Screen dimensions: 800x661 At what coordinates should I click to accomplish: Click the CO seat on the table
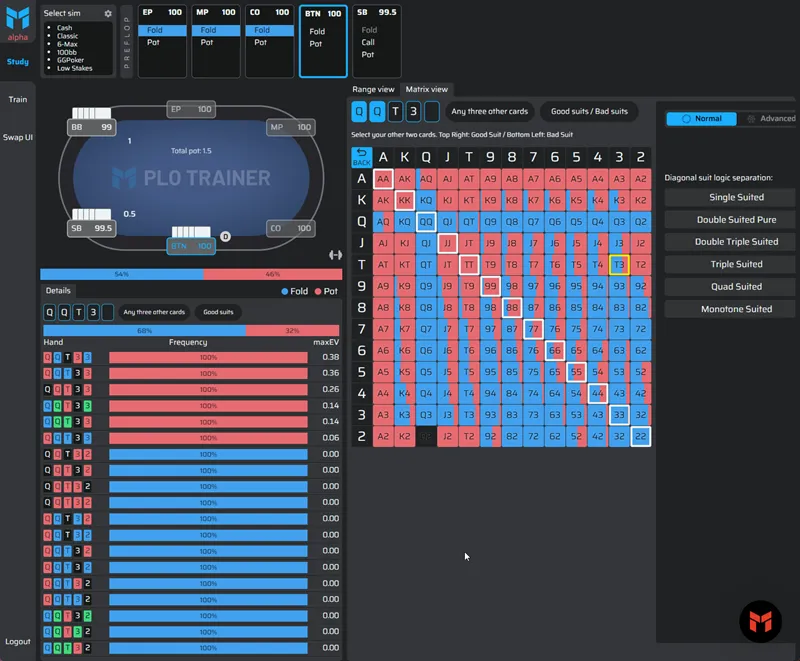(291, 228)
